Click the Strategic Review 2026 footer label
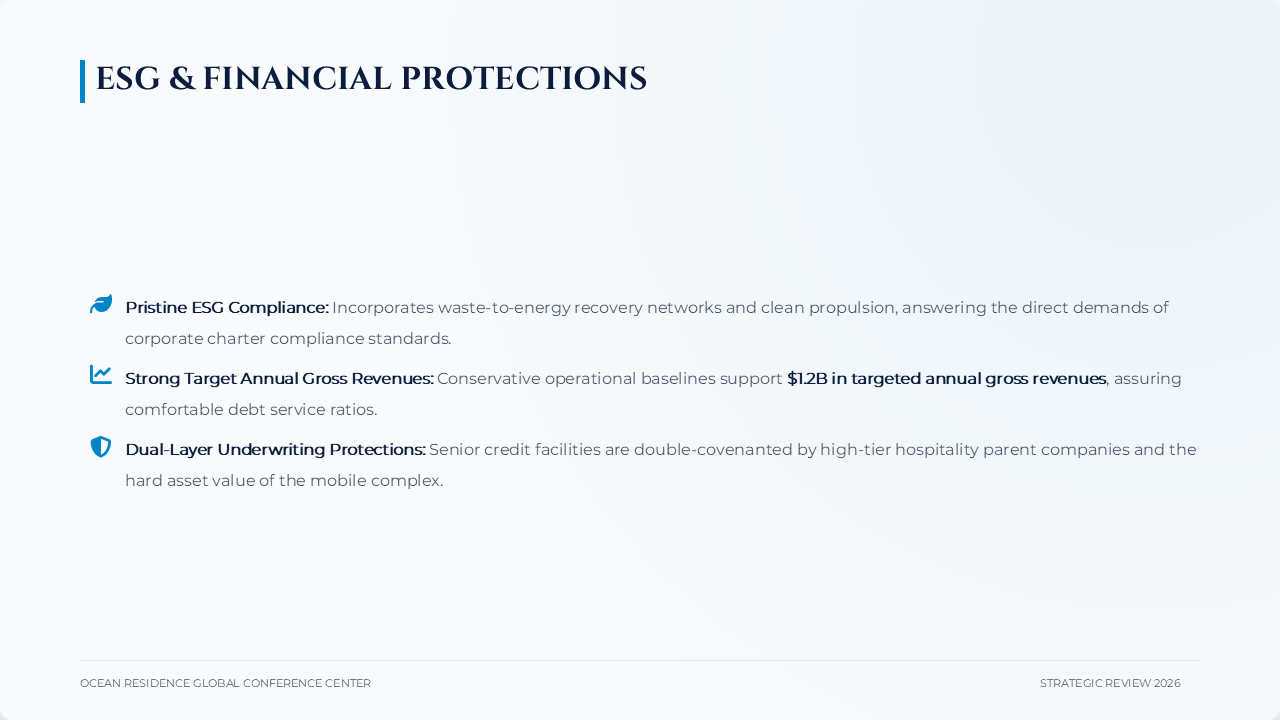 (x=1110, y=683)
